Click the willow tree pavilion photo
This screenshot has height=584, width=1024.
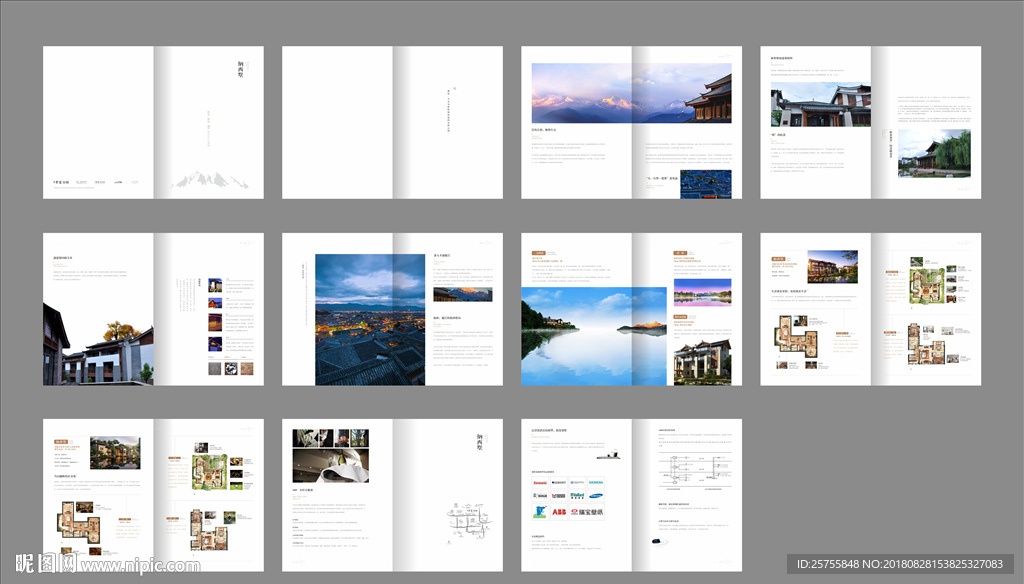[x=933, y=153]
